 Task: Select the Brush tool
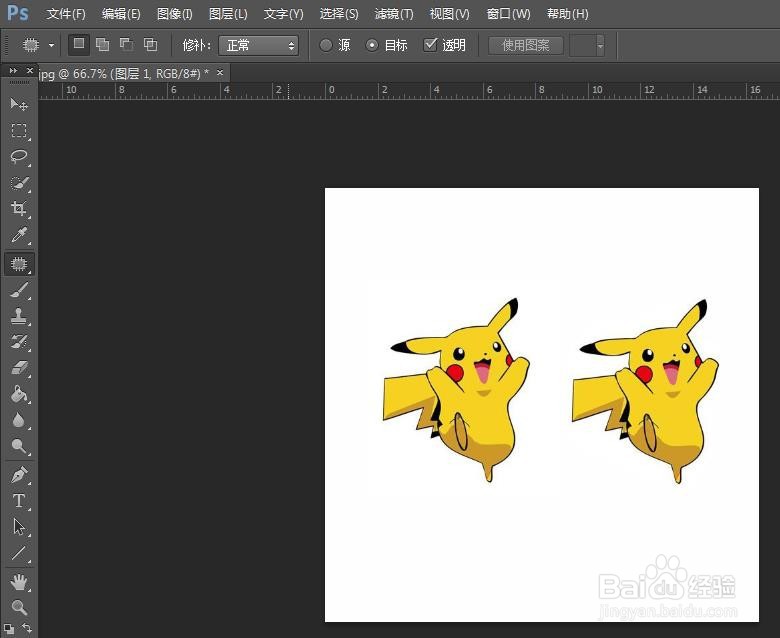tap(19, 290)
